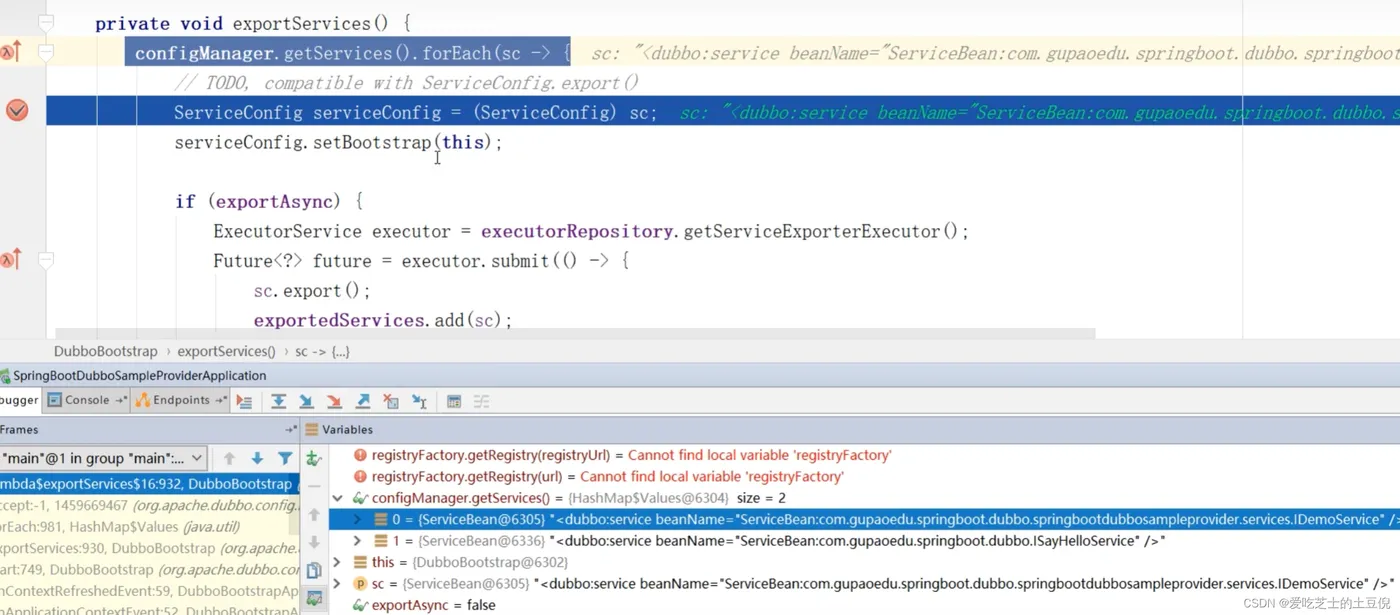Expand element 0 ServiceBean@6305
Image resolution: width=1400 pixels, height=615 pixels.
tap(358, 520)
